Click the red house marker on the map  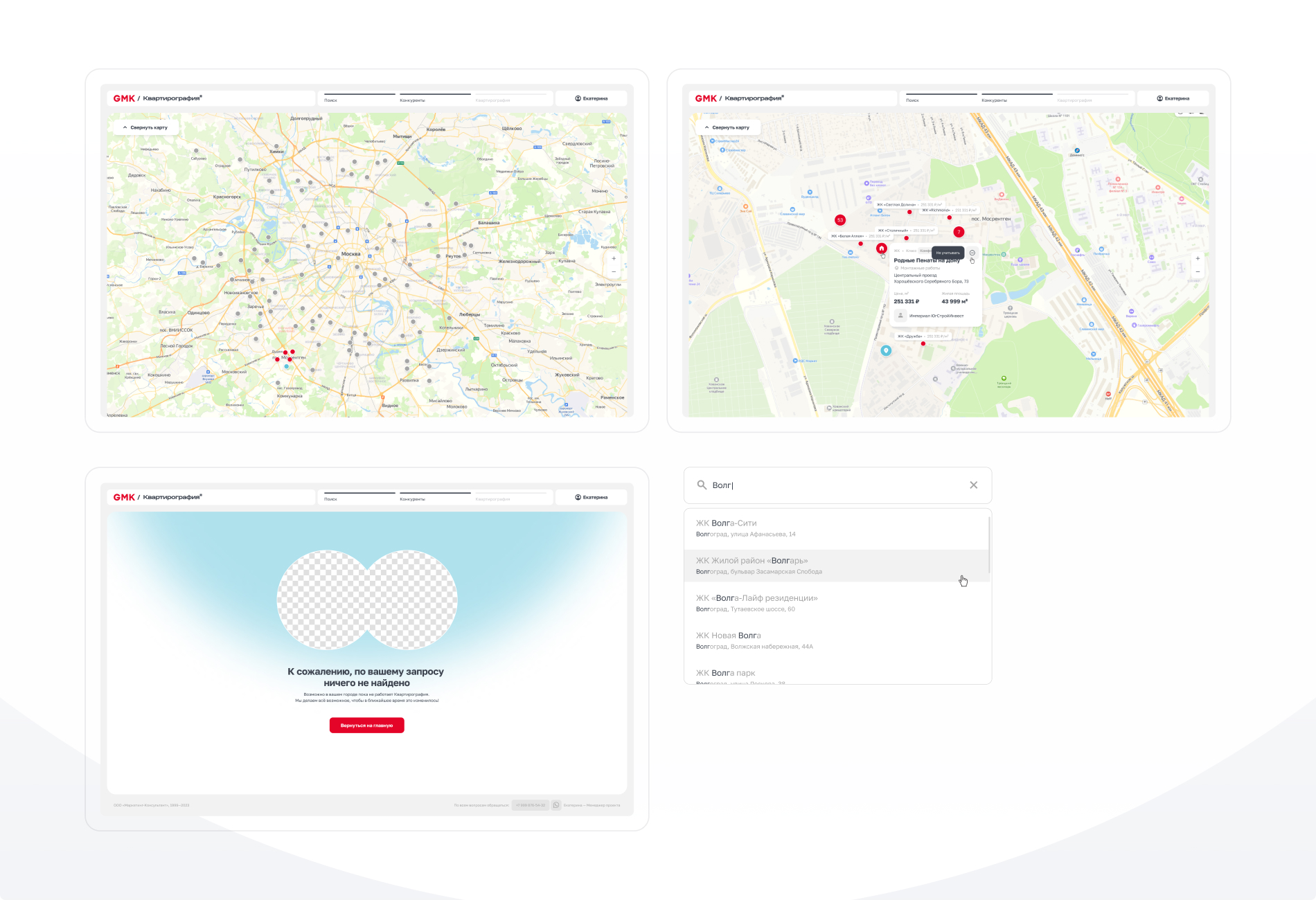click(x=881, y=249)
